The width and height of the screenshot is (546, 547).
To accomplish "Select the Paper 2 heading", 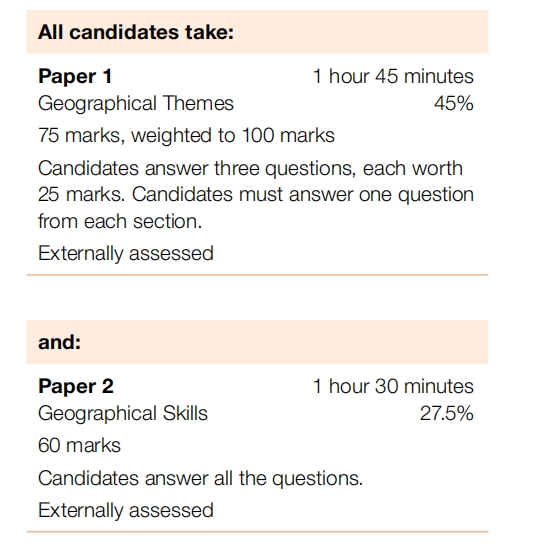I will click(x=76, y=386).
